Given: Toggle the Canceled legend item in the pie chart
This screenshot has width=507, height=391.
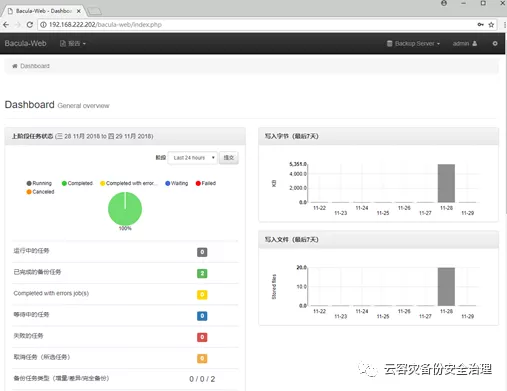Looking at the screenshot, I should coord(40,192).
